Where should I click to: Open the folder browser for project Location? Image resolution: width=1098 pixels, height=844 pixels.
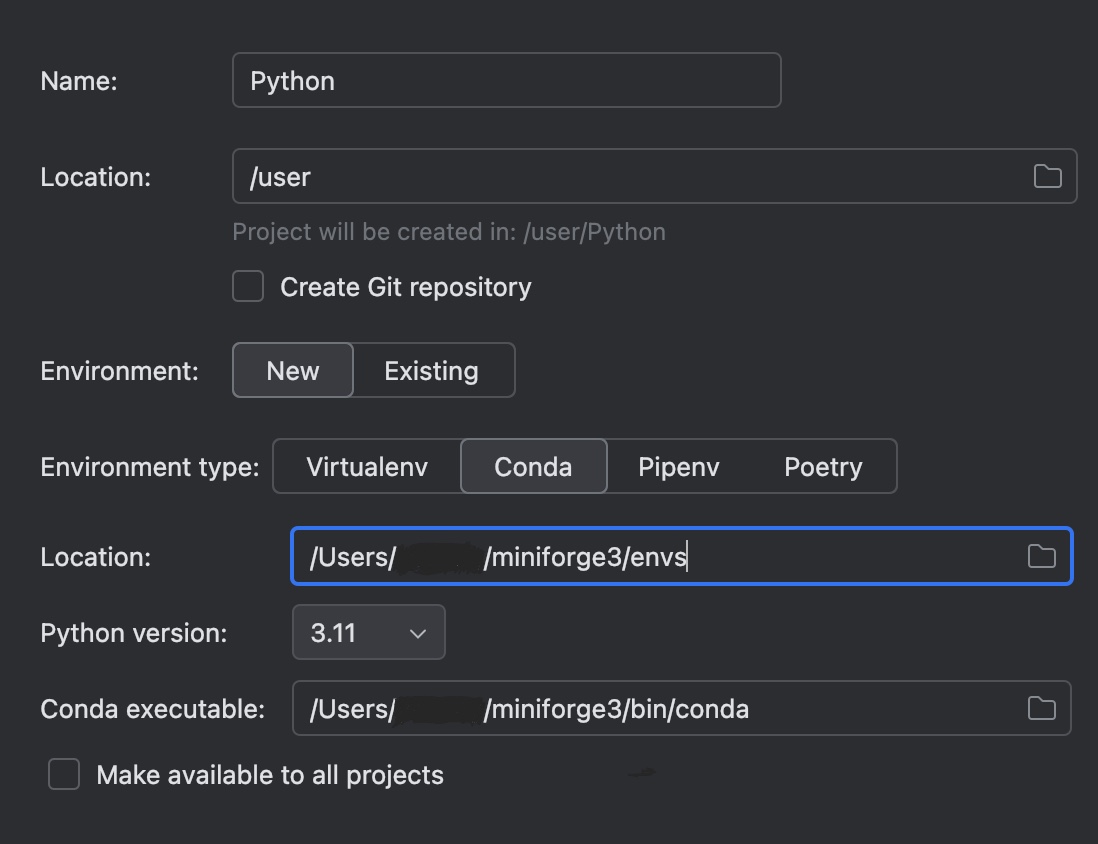click(x=1047, y=176)
